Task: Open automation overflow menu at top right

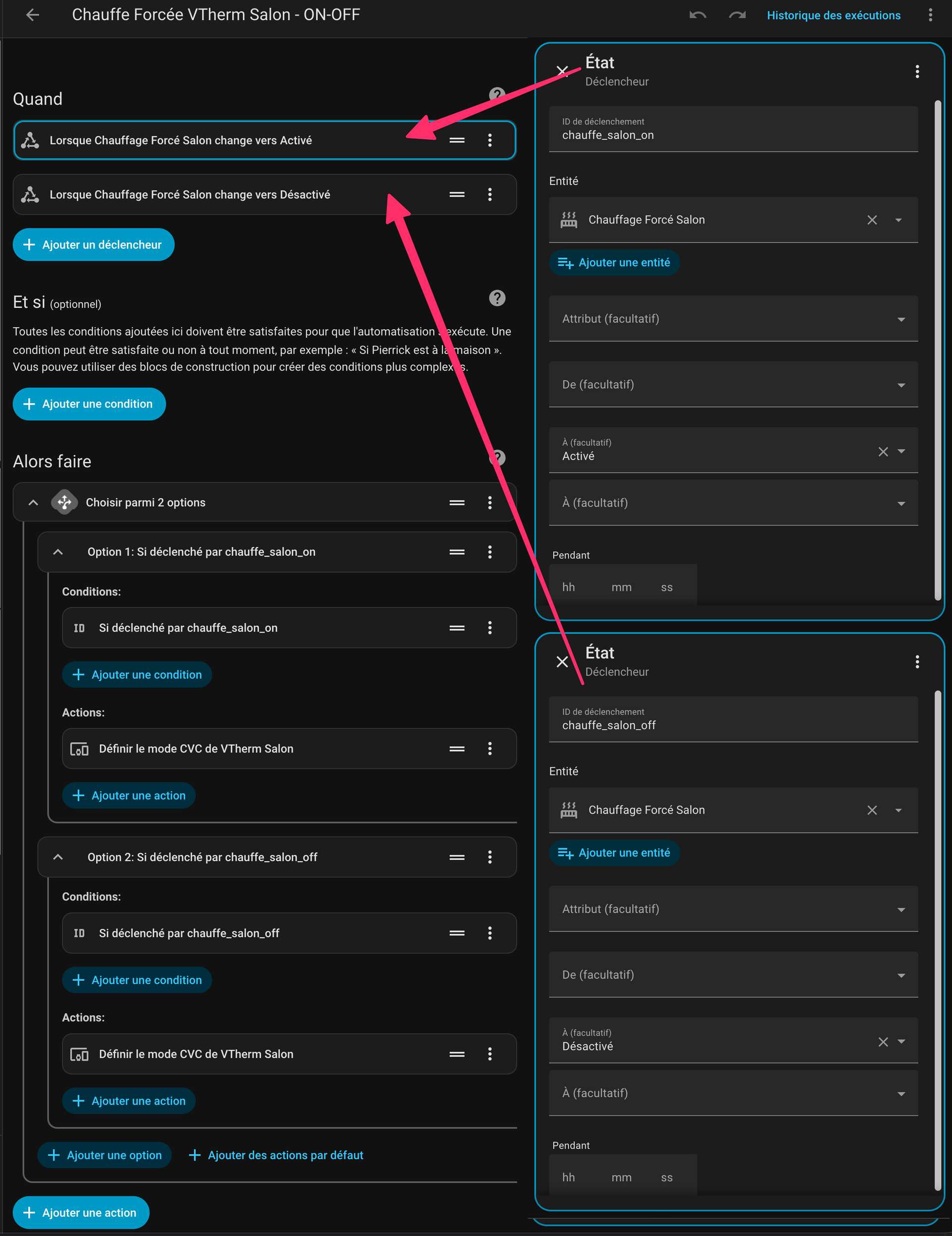Action: (930, 15)
